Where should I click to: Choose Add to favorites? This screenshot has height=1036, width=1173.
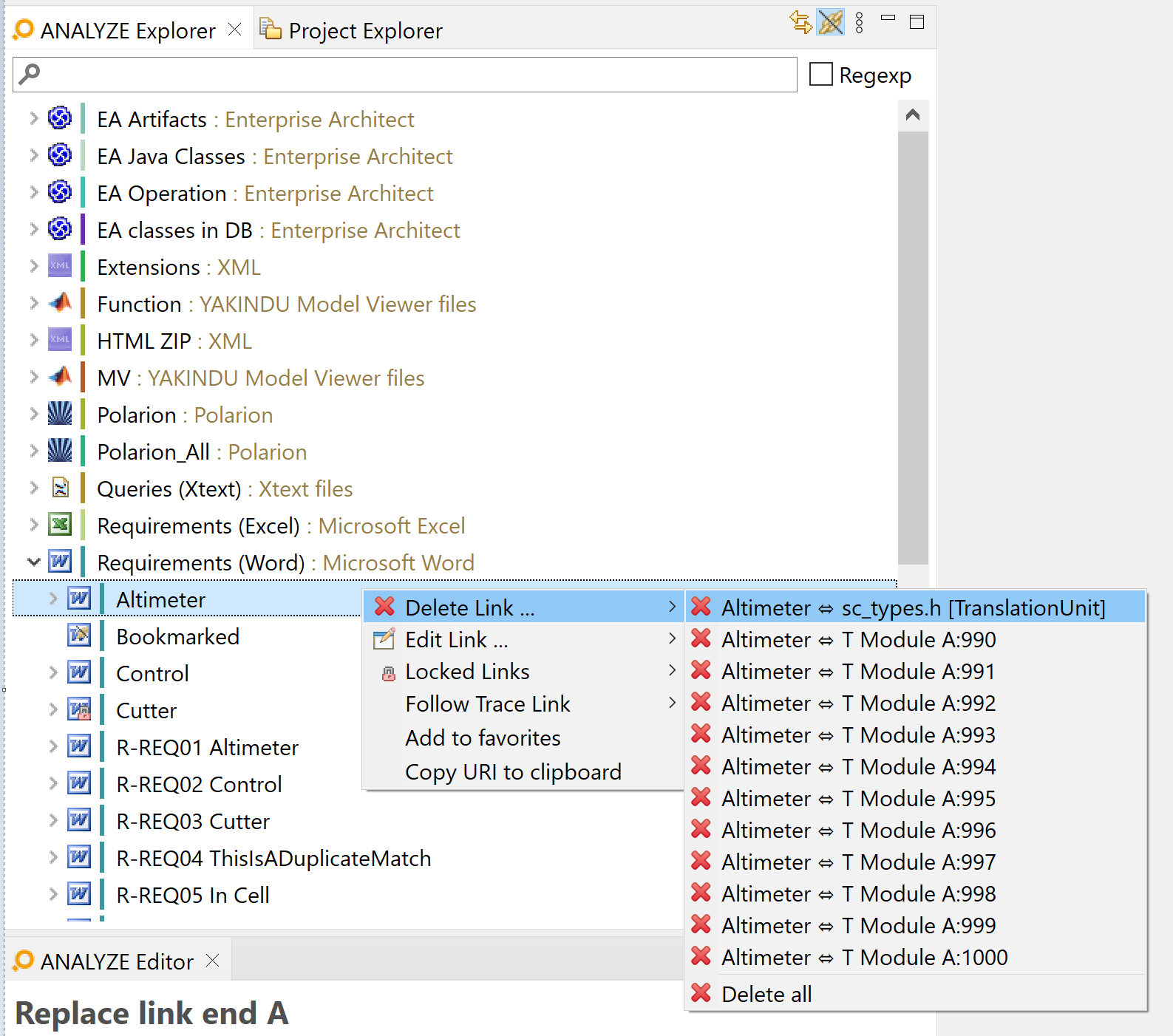coord(524,737)
